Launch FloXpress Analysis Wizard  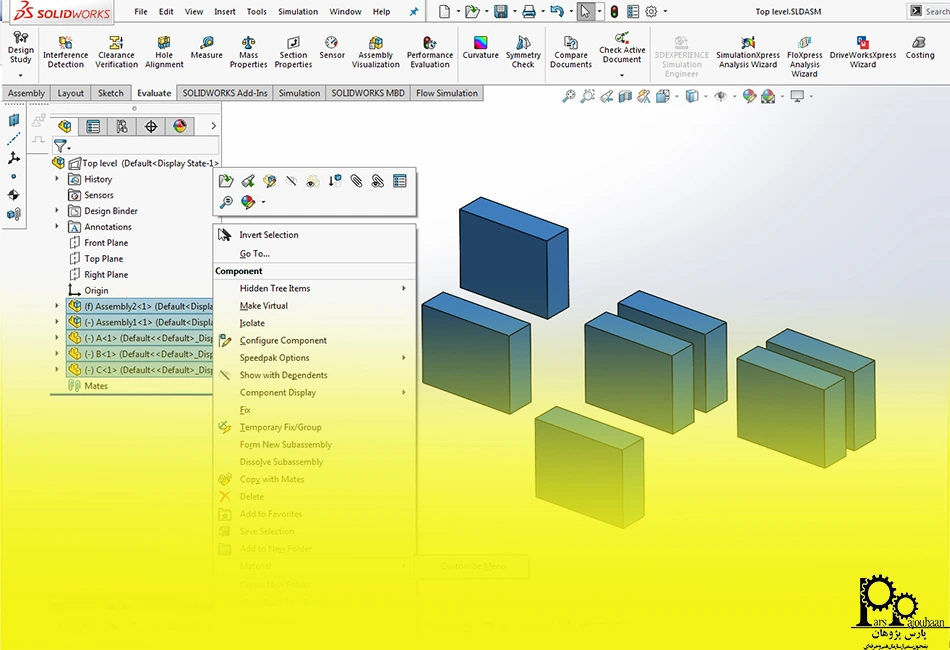tap(805, 56)
